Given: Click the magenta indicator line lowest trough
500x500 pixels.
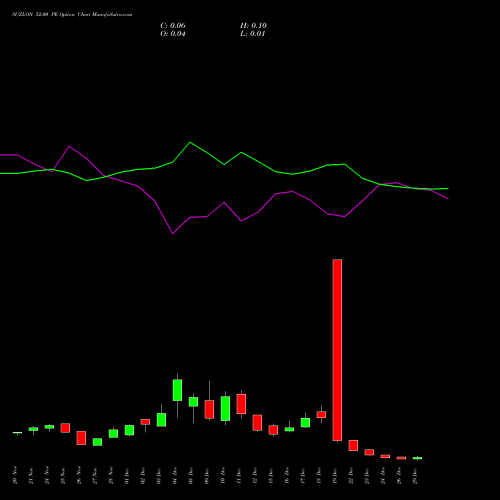Looking at the screenshot, I should tap(172, 233).
